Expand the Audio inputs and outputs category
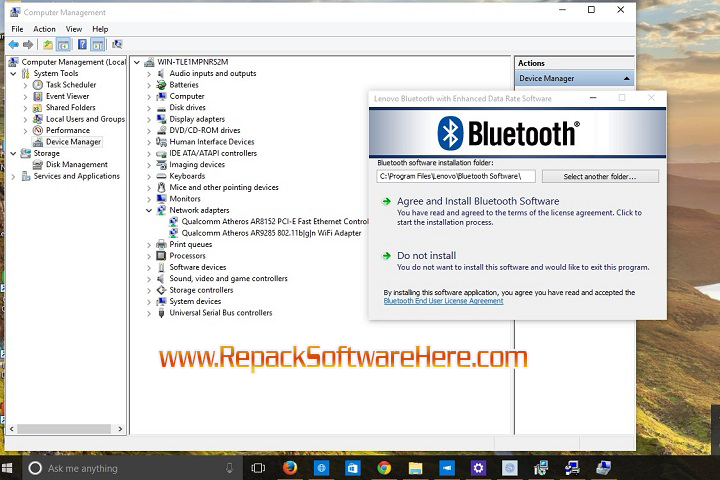Viewport: 720px width, 480px height. click(149, 73)
